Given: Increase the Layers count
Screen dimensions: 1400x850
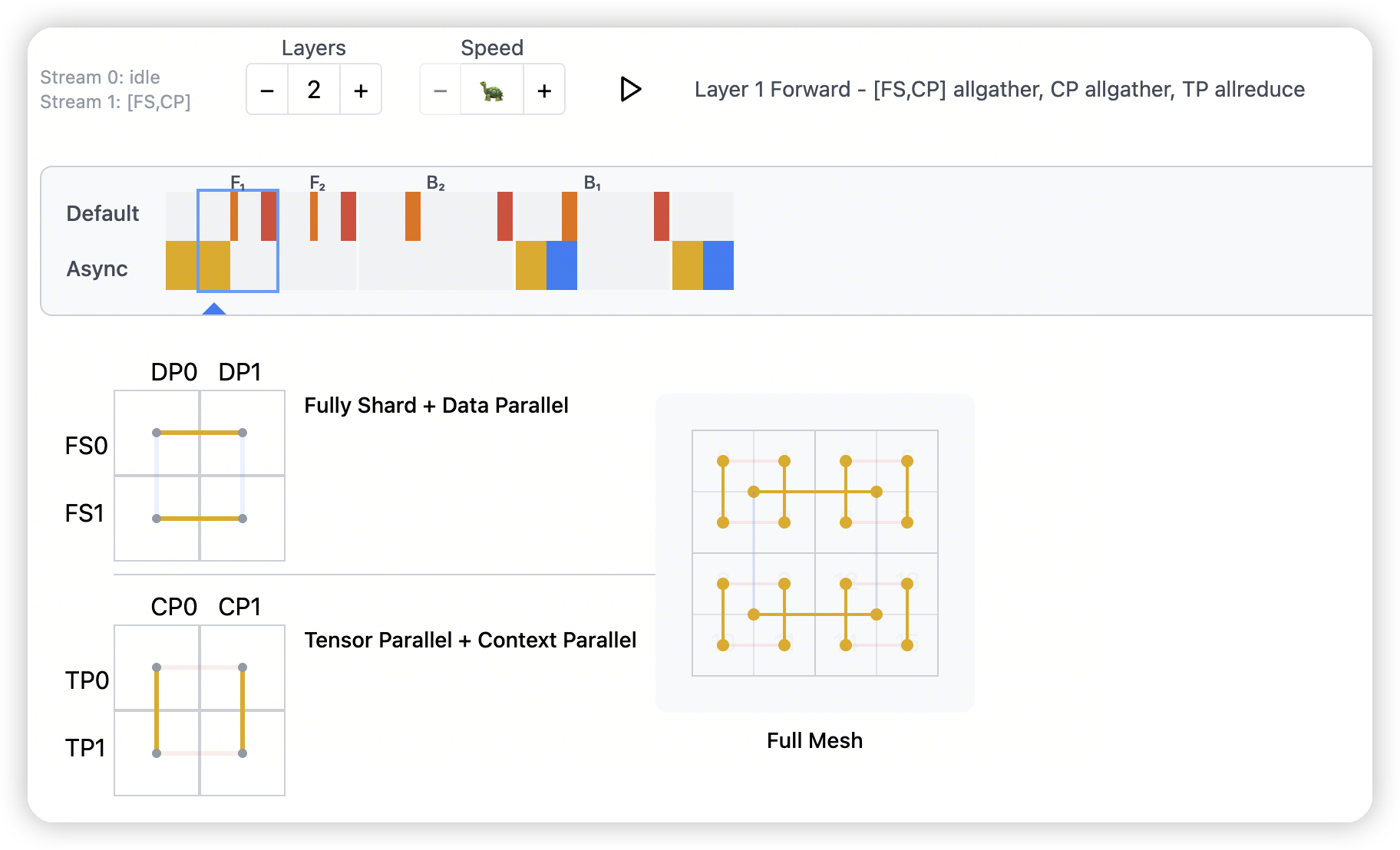Looking at the screenshot, I should pyautogui.click(x=361, y=91).
